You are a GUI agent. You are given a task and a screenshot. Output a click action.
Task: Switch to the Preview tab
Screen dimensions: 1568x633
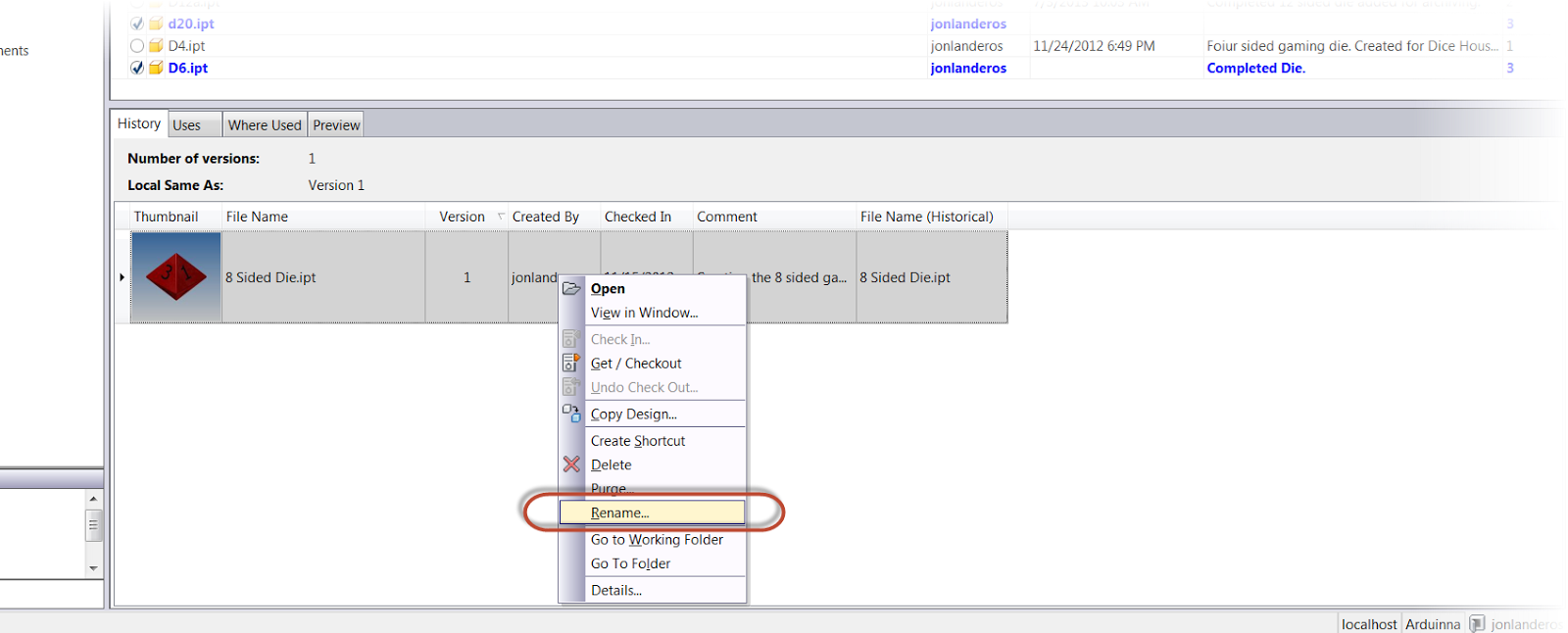point(336,124)
